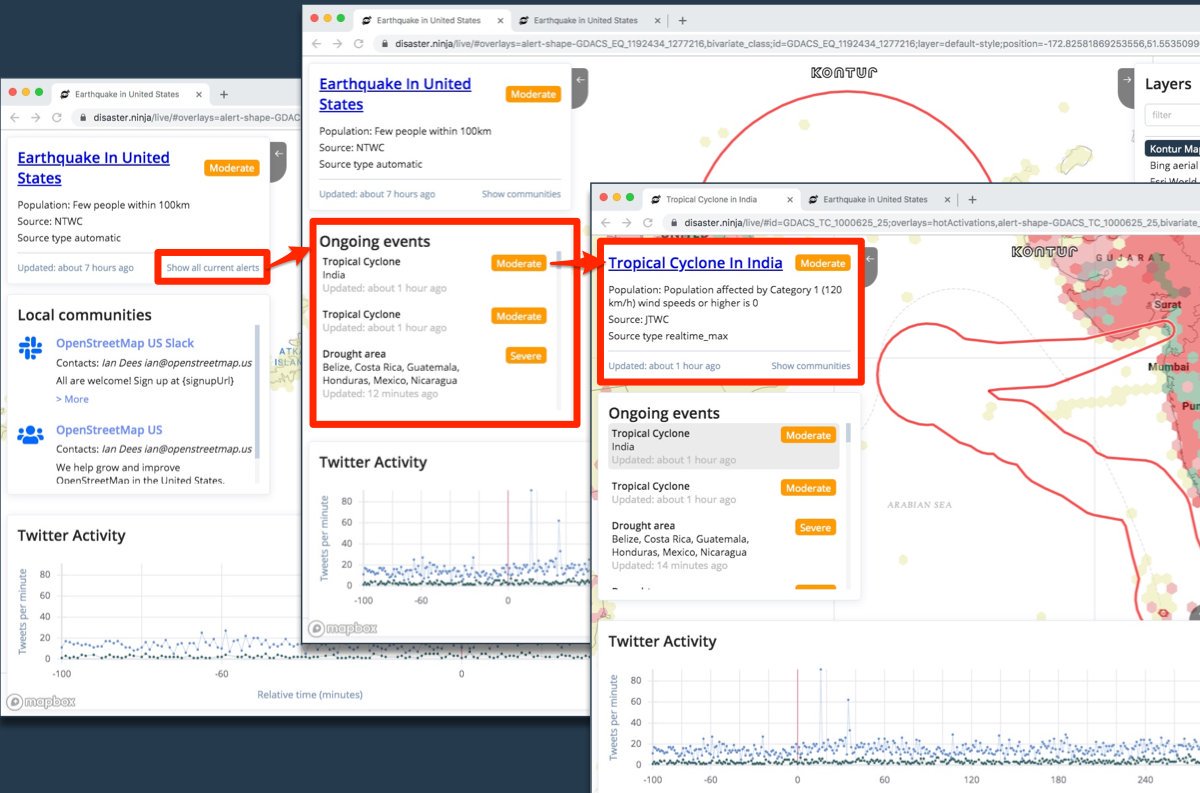Click Moderate badge next to Tropical Cyclone In India

click(x=823, y=263)
